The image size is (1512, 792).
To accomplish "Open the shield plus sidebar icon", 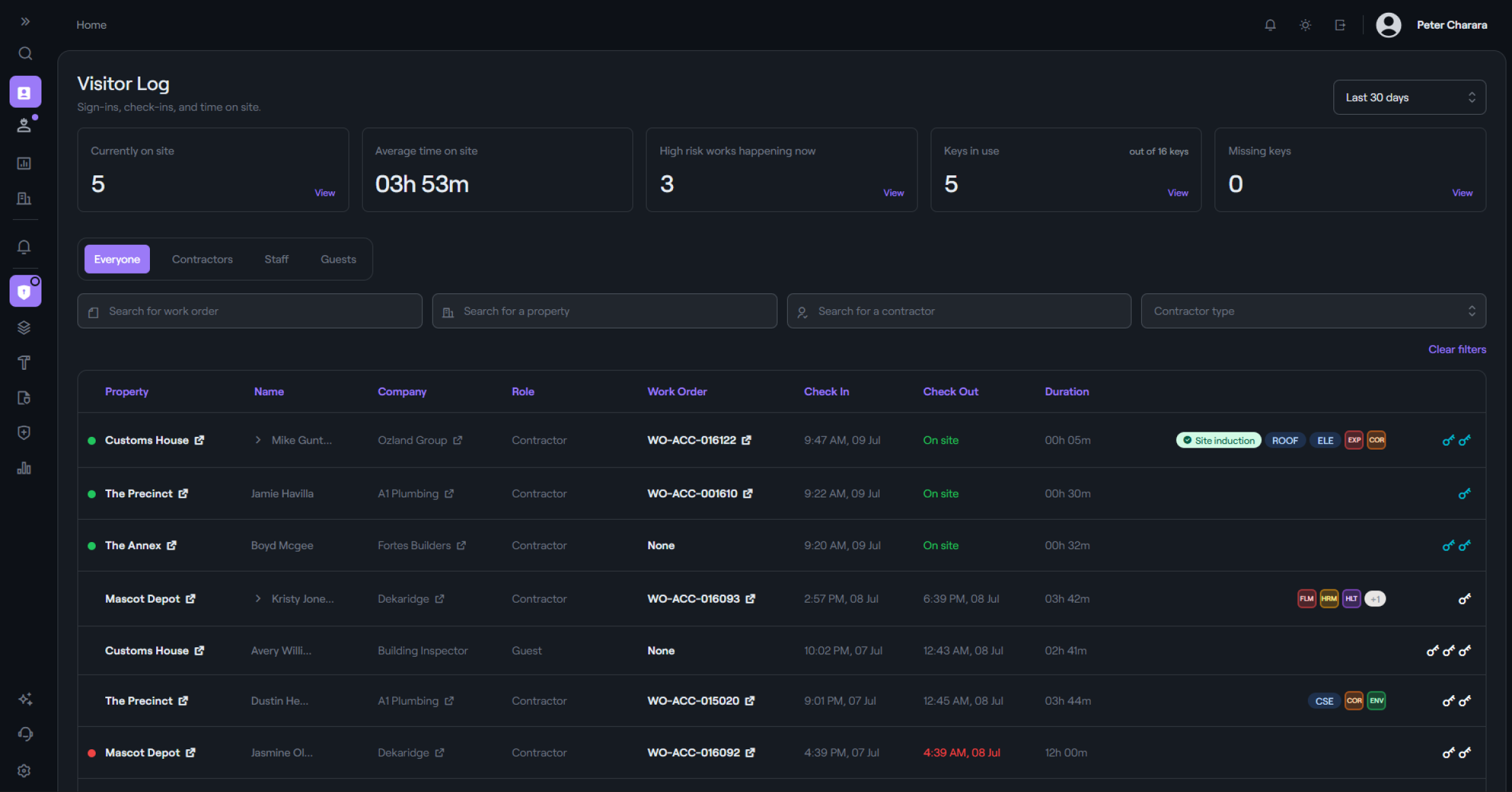I will tap(24, 433).
